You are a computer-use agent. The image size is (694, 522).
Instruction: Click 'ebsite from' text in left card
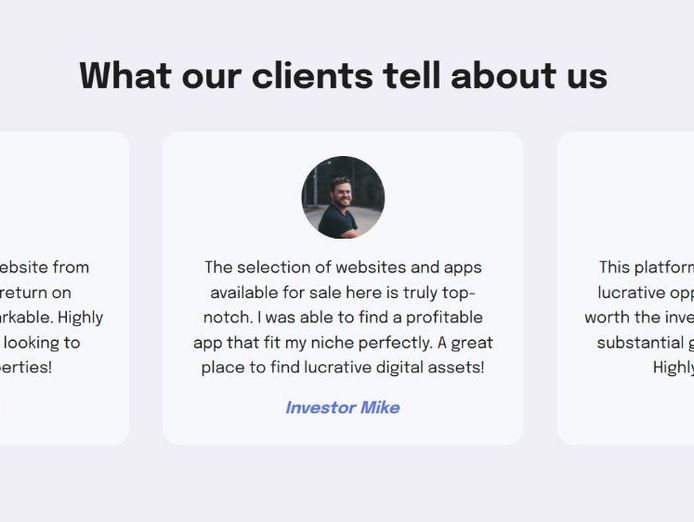click(x=44, y=267)
